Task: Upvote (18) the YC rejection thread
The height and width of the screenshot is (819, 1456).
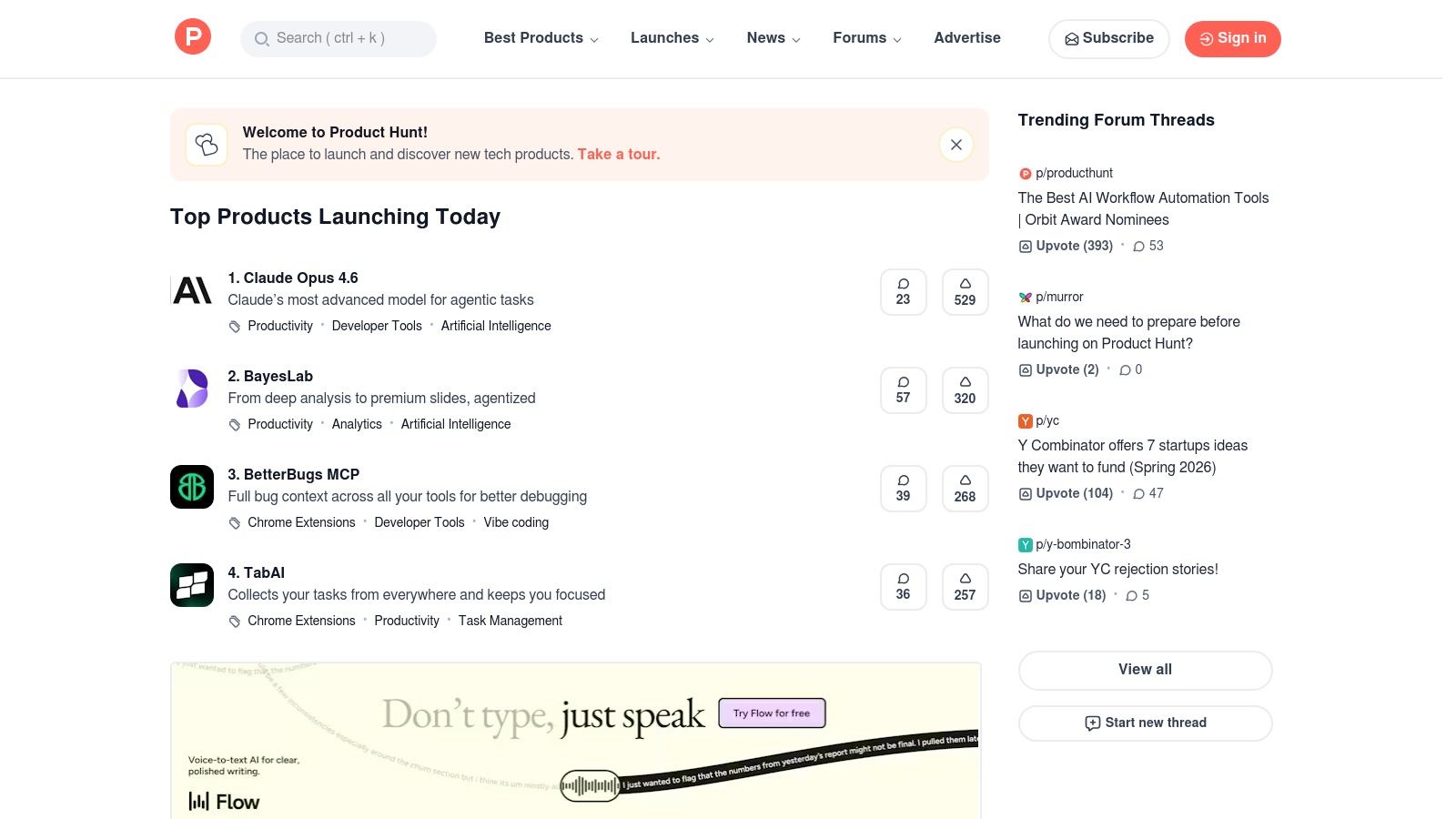Action: click(x=1062, y=595)
